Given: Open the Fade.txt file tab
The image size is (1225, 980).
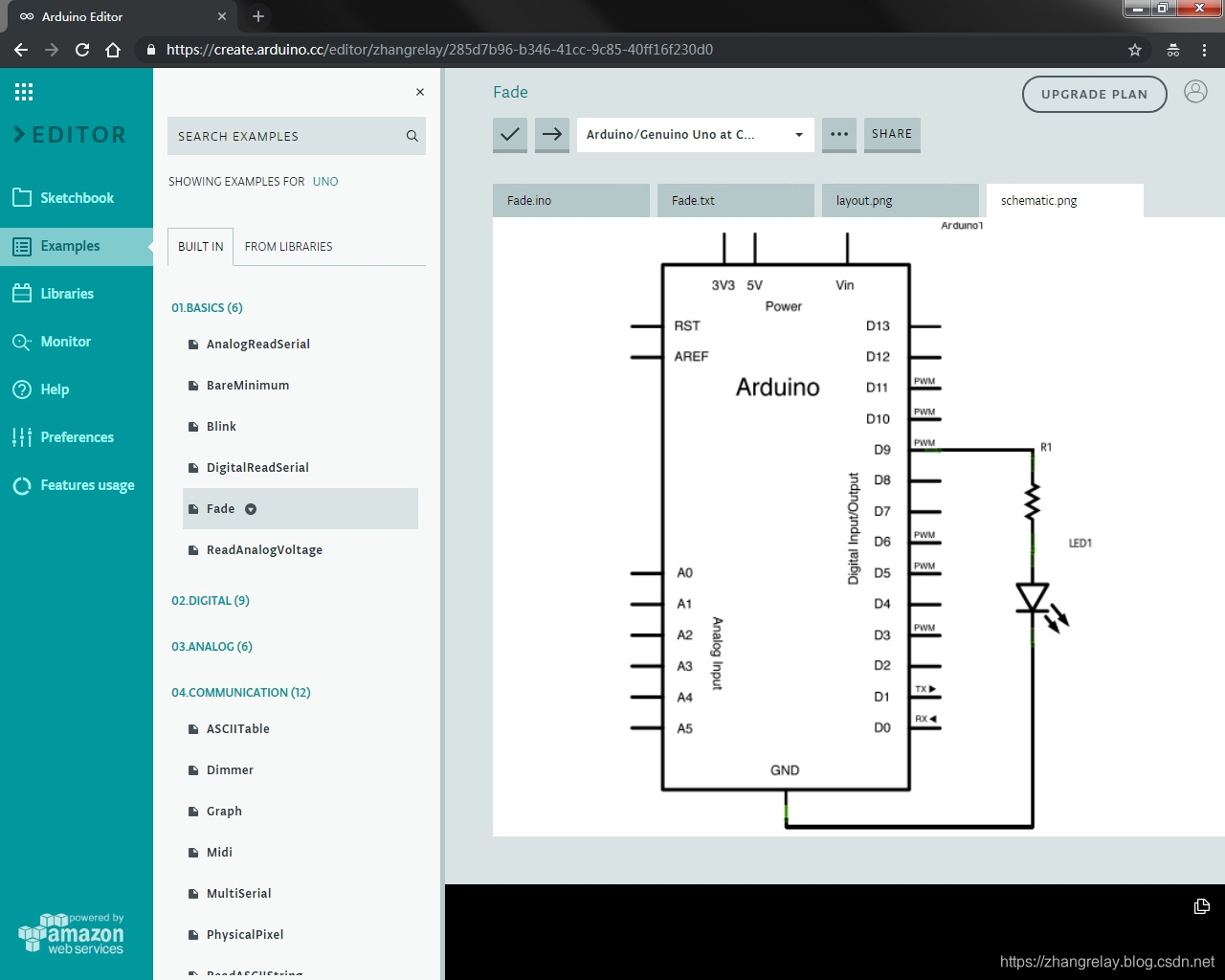Looking at the screenshot, I should [x=736, y=200].
